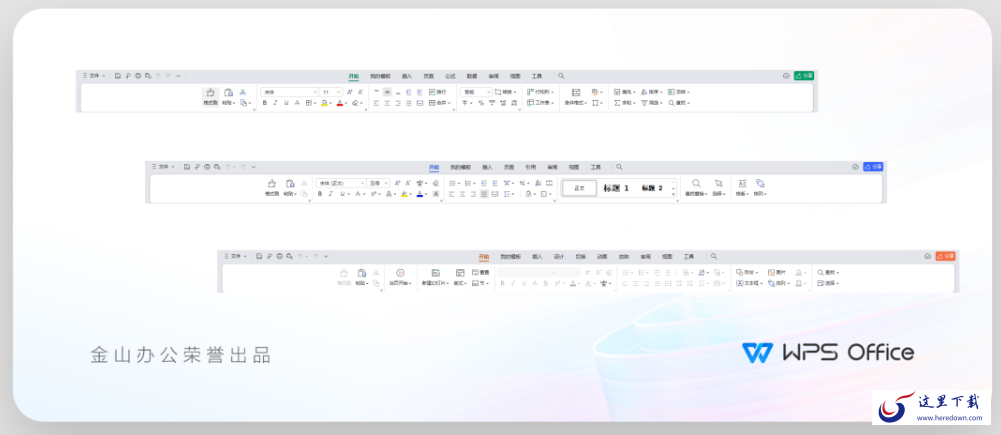
Task: Click Format Painter in the blue writer toolbar
Action: (x=273, y=187)
